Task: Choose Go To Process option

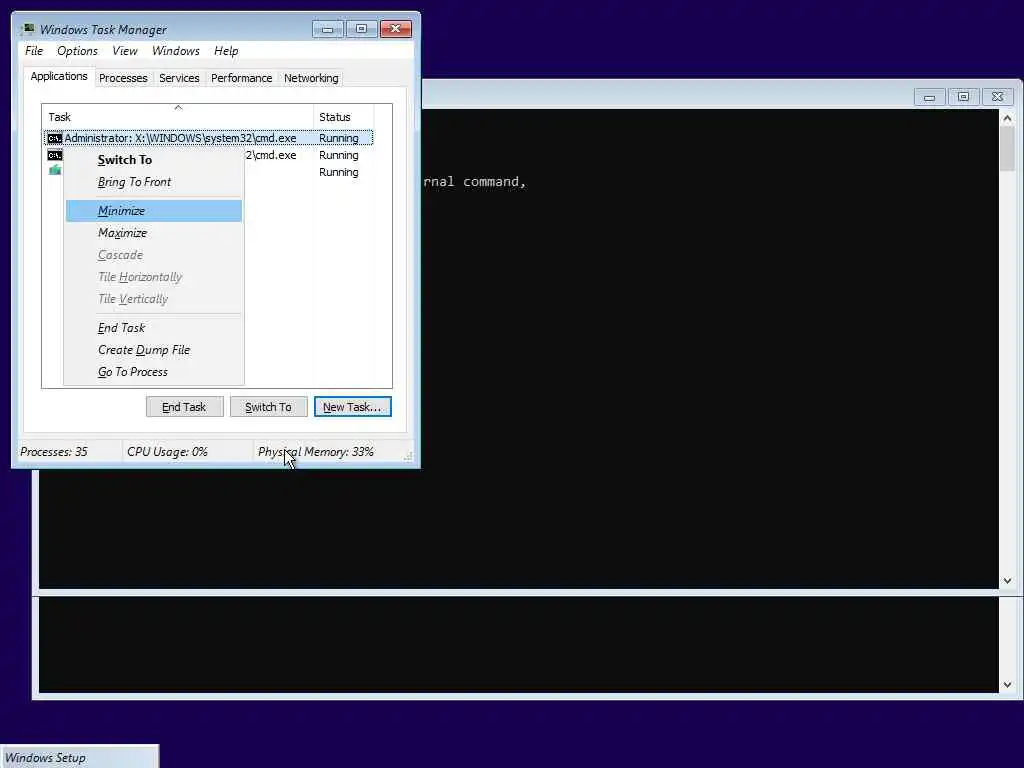Action: 154,372
